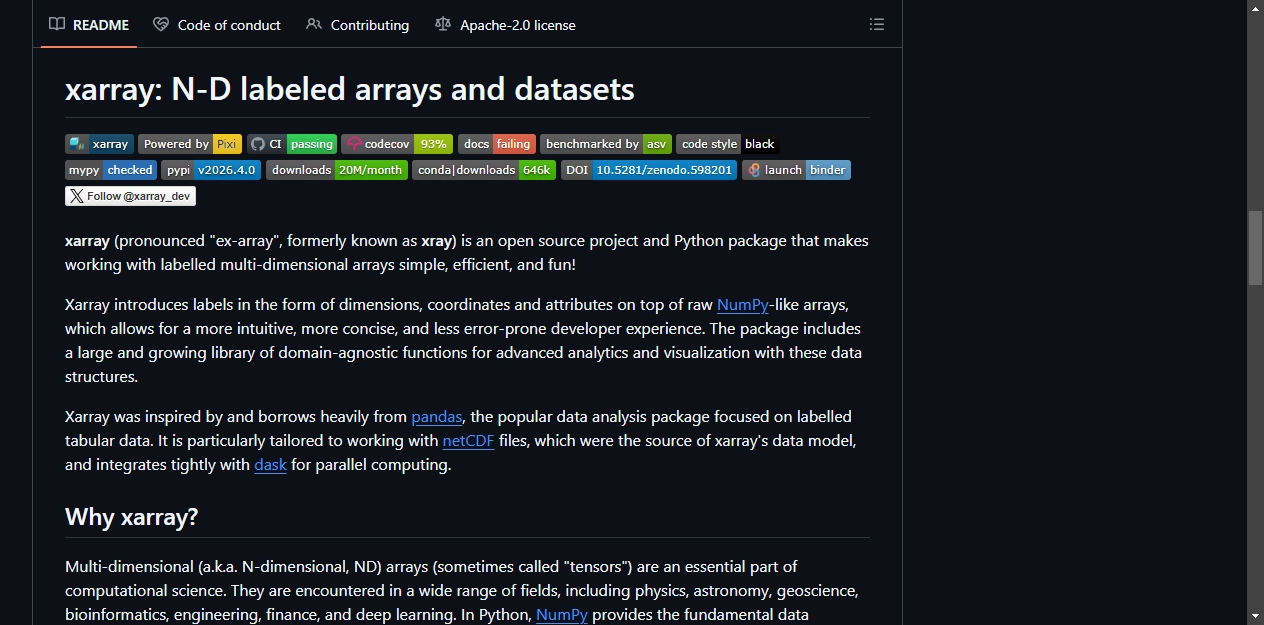
Task: Open the pypi v2026.4.0 badge
Action: pyautogui.click(x=211, y=170)
